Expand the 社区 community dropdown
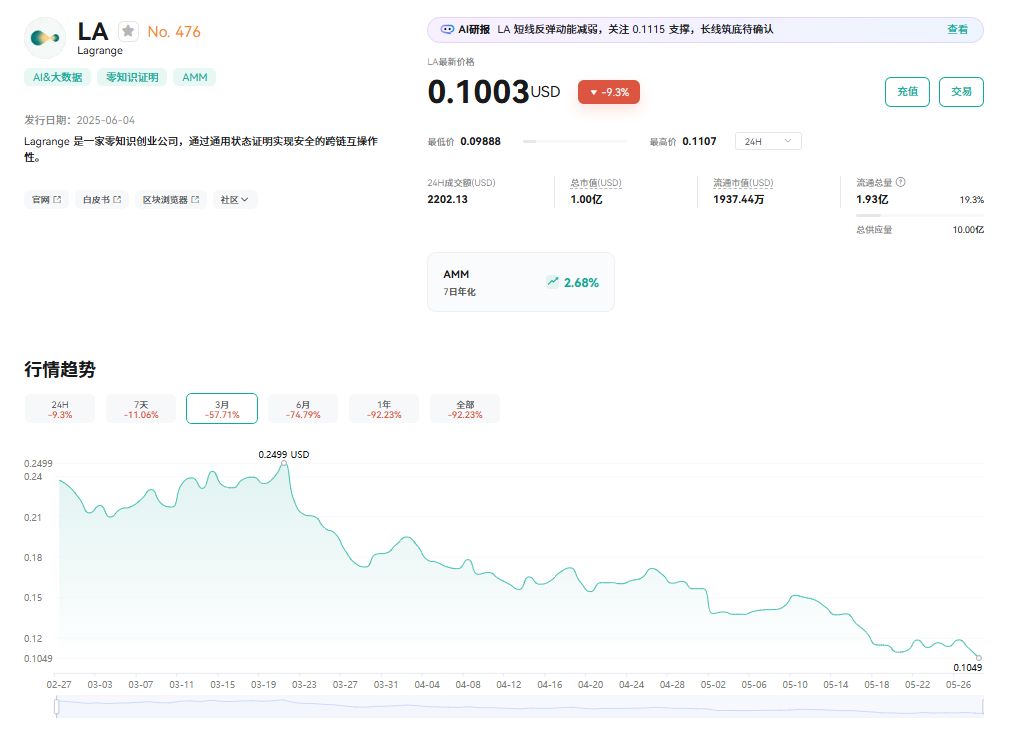This screenshot has width=1024, height=750. [x=234, y=199]
